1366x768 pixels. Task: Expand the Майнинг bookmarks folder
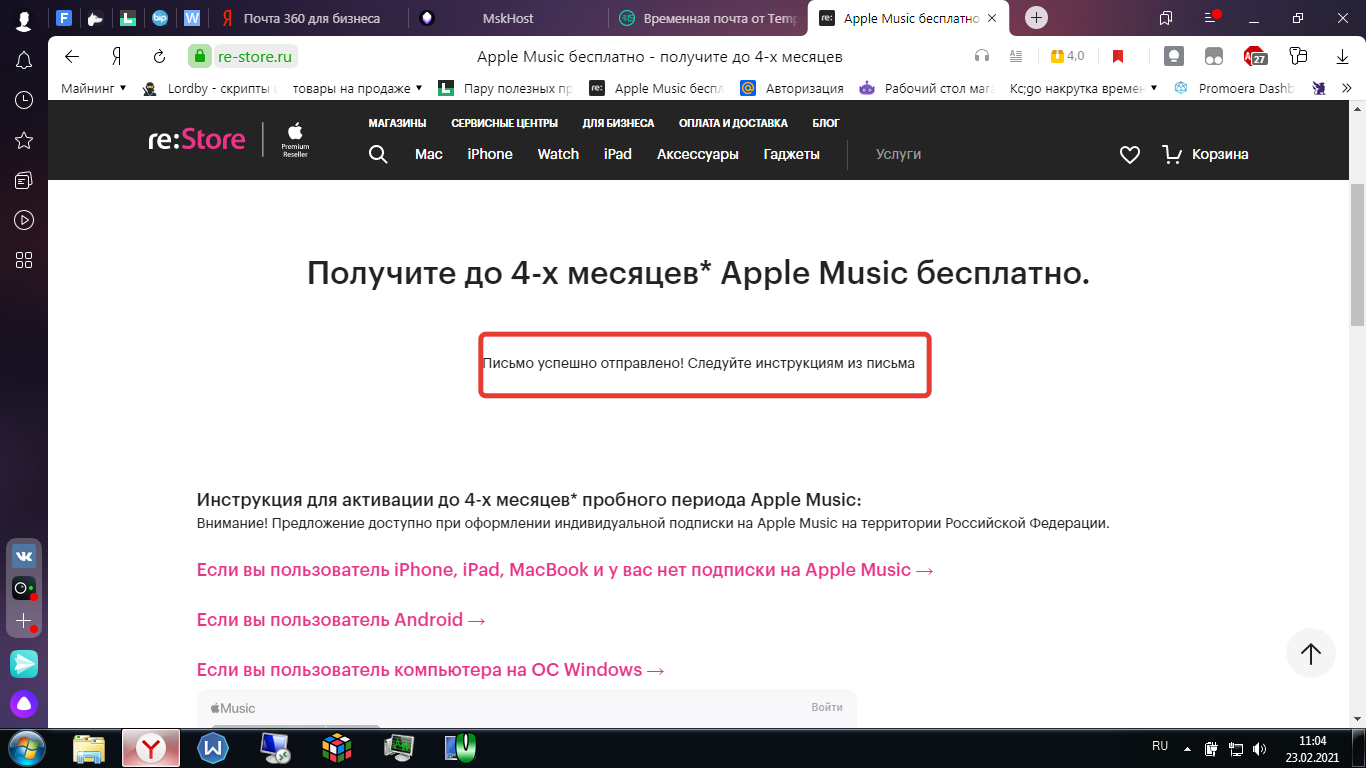93,88
